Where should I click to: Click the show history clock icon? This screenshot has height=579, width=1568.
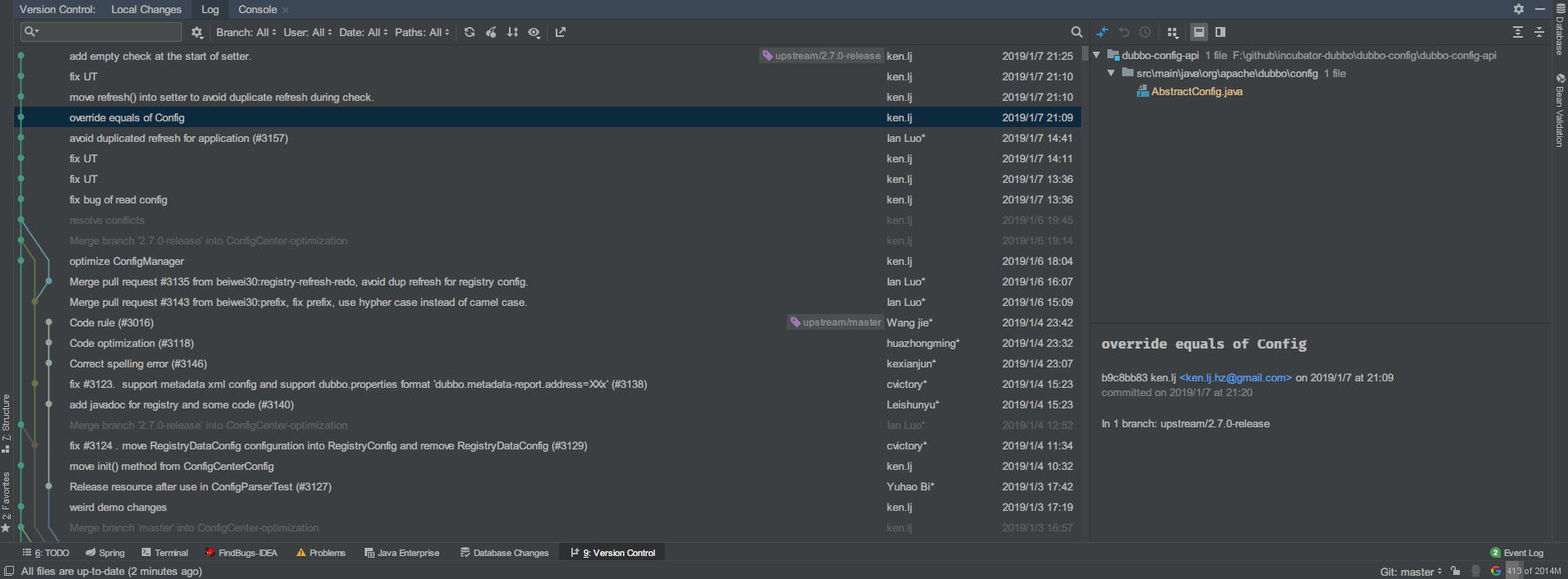click(1145, 32)
